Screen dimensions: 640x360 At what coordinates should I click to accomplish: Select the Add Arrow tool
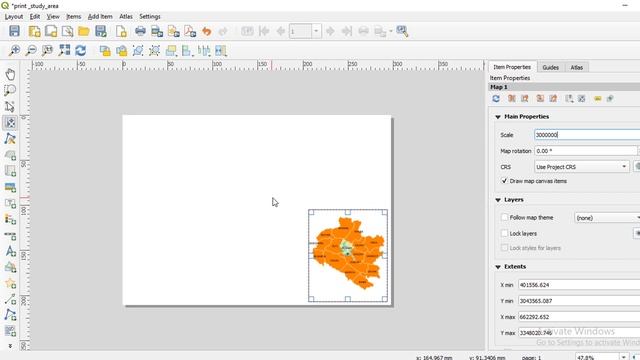pyautogui.click(x=10, y=299)
